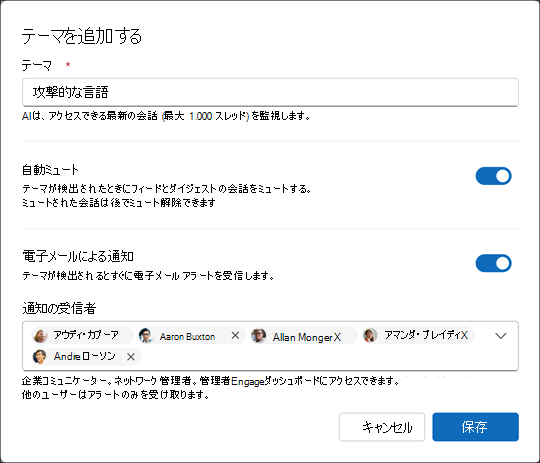
Task: Toggle the 自動ミュート switch
Action: click(493, 176)
